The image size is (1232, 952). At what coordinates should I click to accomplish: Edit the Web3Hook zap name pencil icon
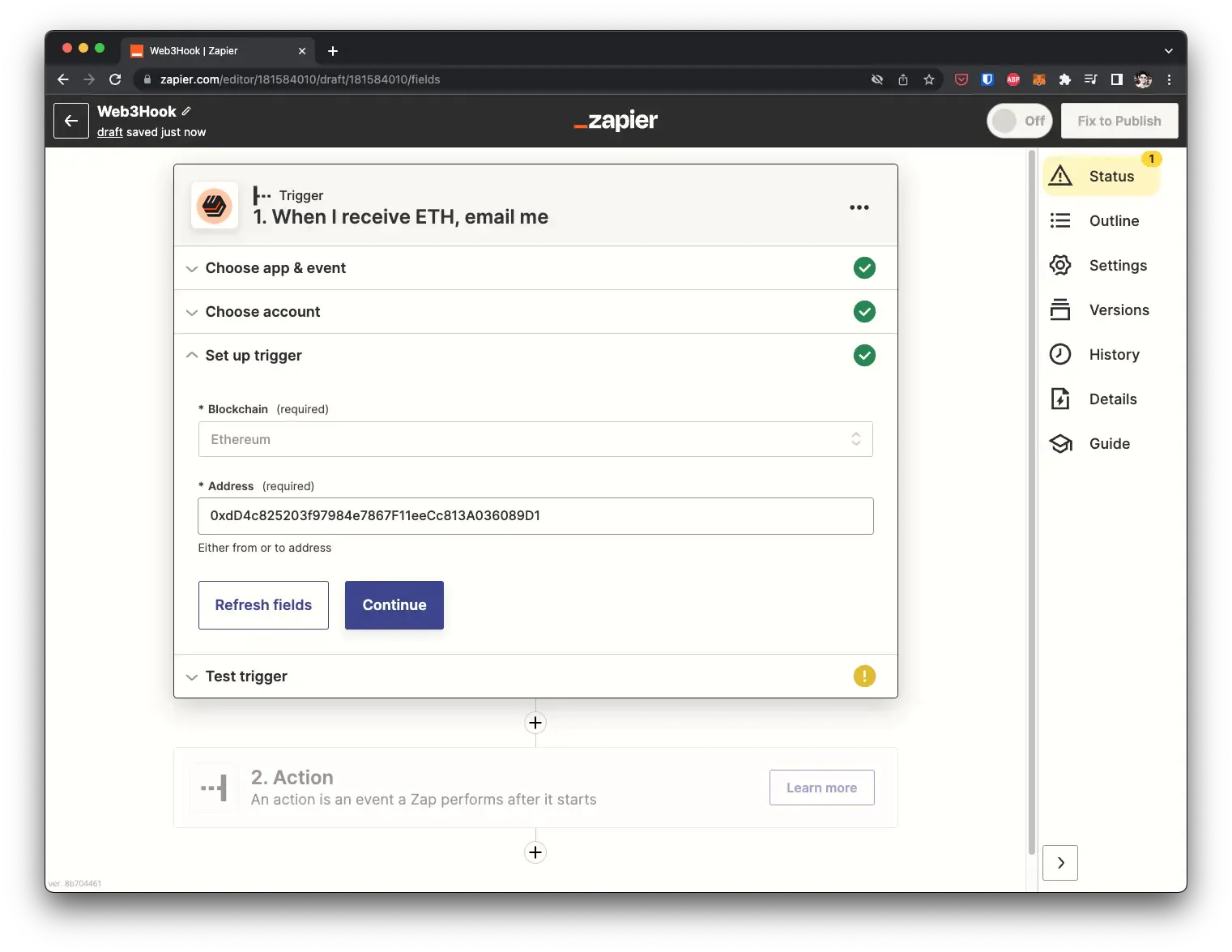point(186,111)
